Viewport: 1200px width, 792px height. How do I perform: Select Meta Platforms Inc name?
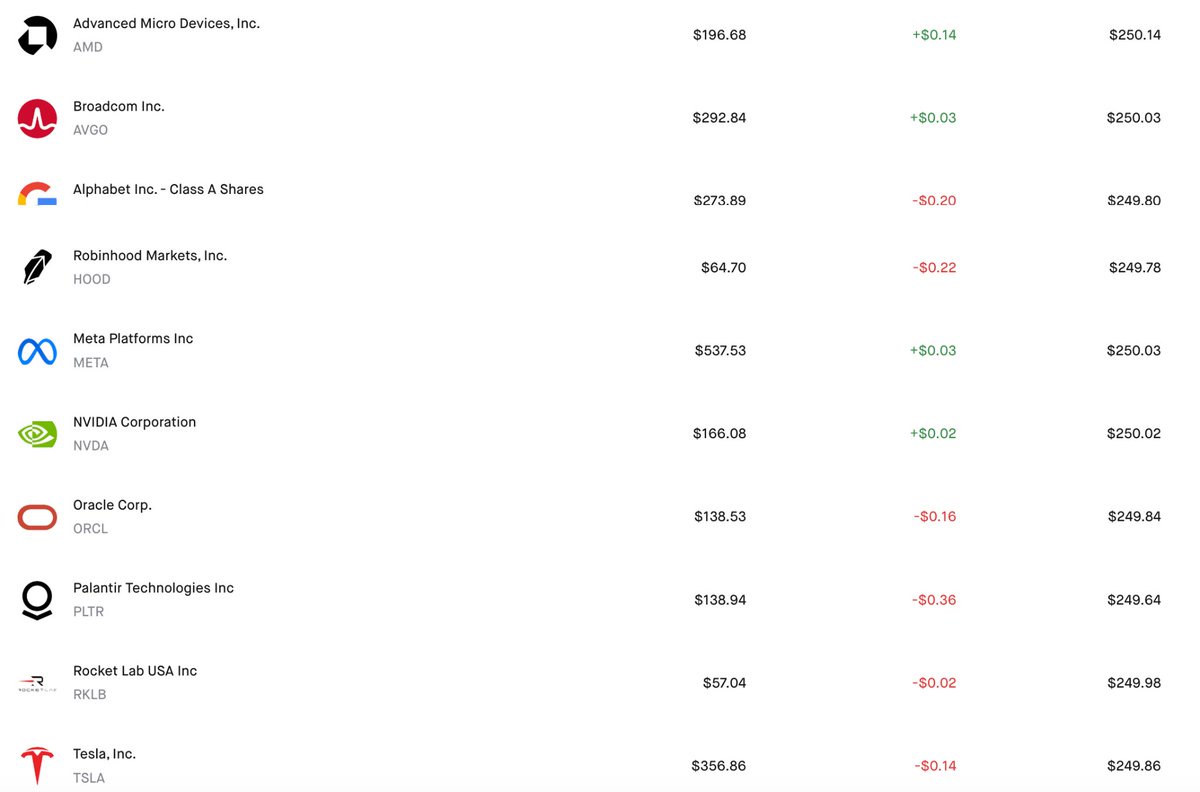[x=133, y=339]
